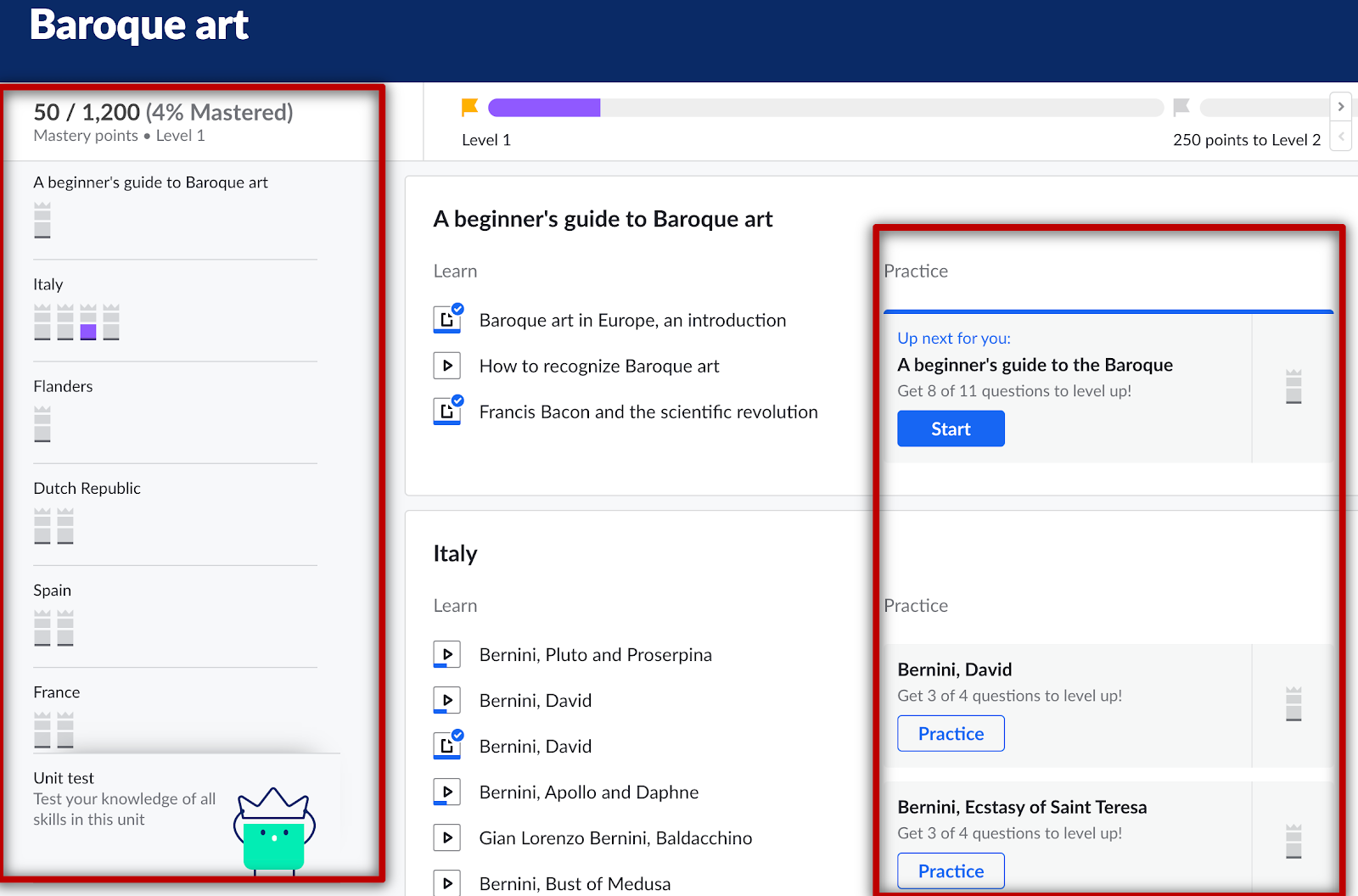Click the 50 / 1,200 (4% Mastered) text
The height and width of the screenshot is (896, 1358).
[163, 112]
